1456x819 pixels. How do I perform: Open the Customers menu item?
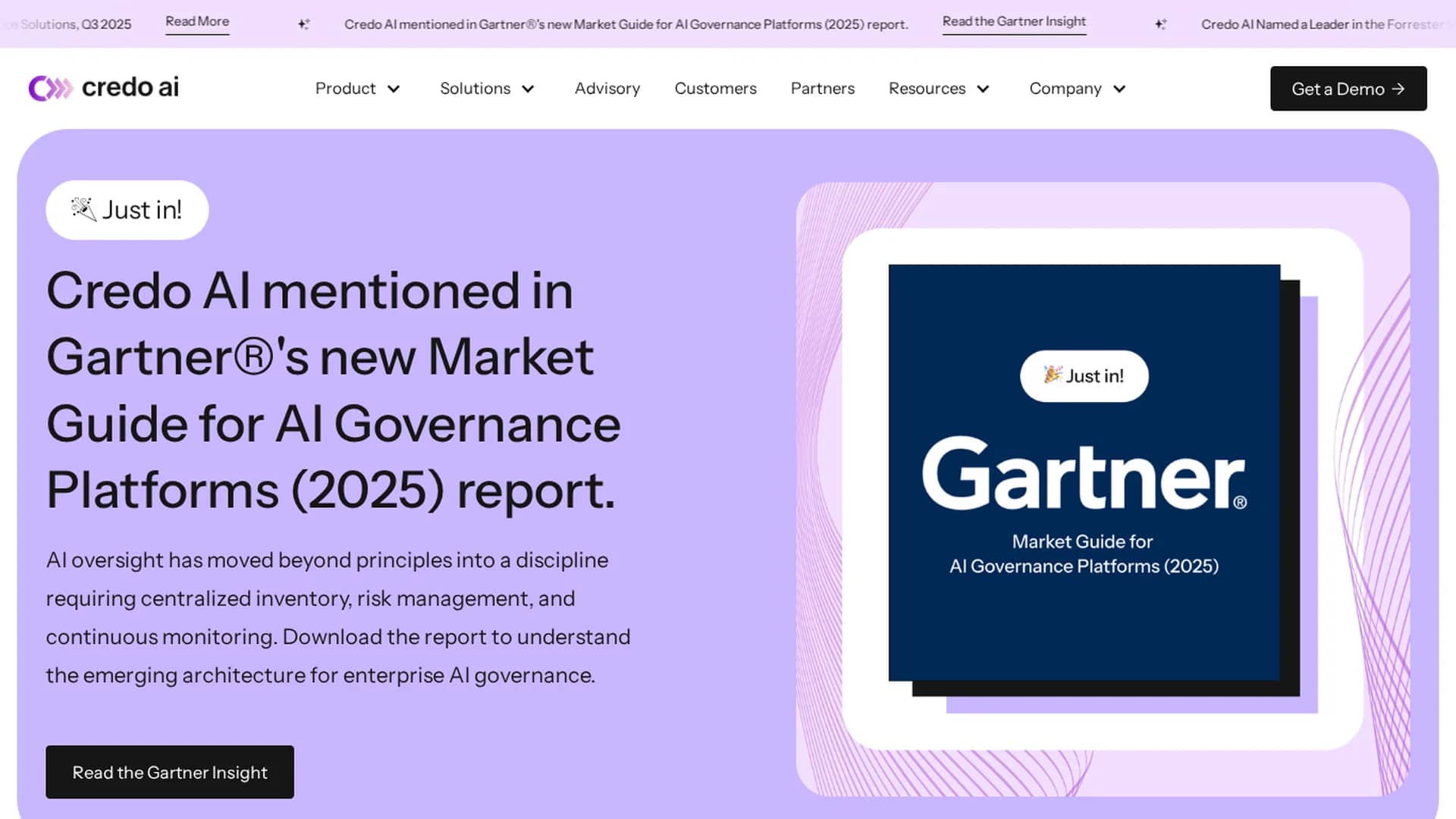click(x=715, y=89)
